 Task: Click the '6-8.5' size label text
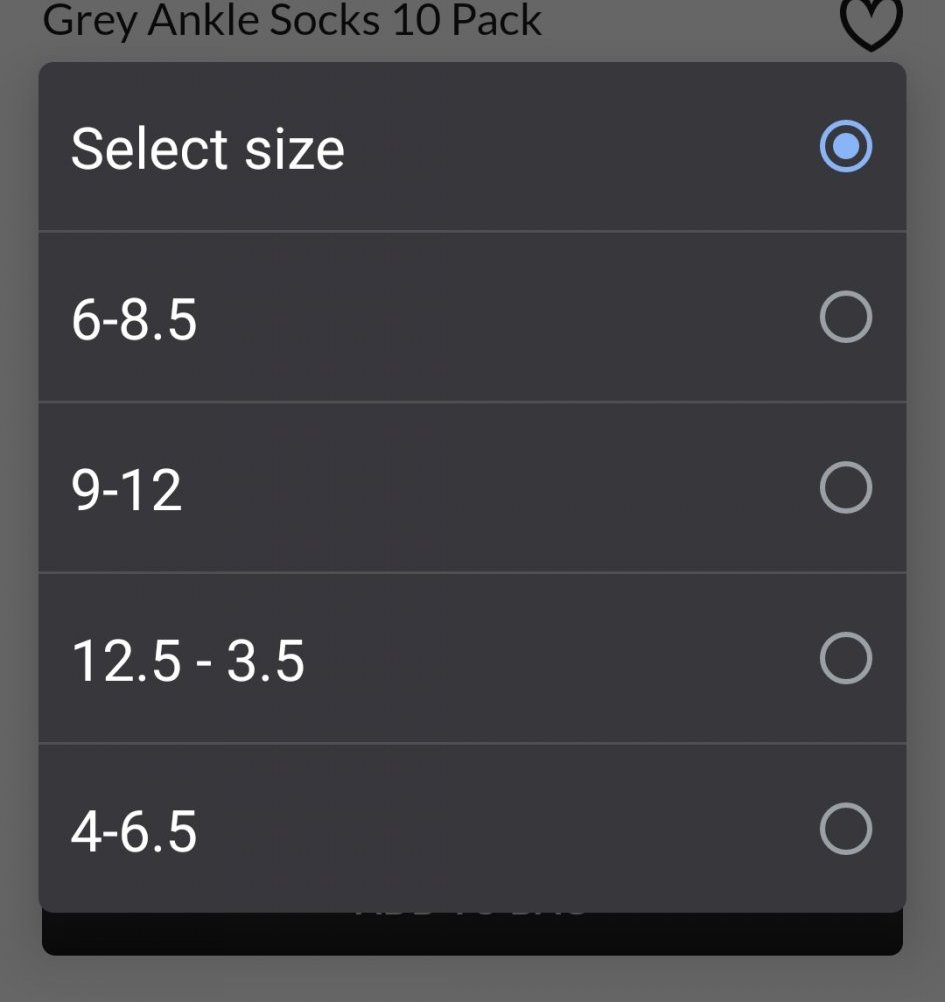[x=134, y=320]
